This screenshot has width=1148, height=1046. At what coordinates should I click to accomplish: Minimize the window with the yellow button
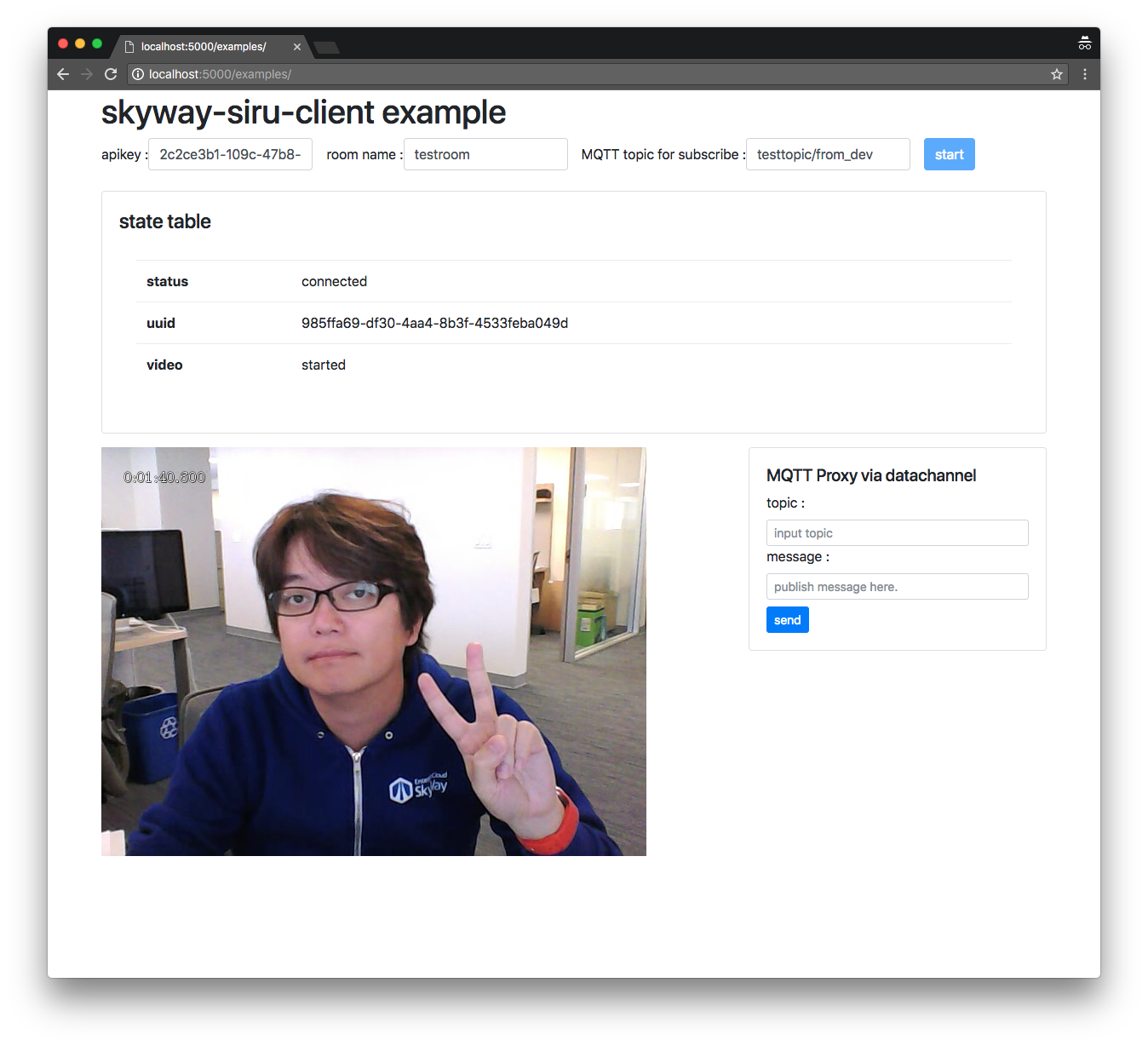point(80,43)
